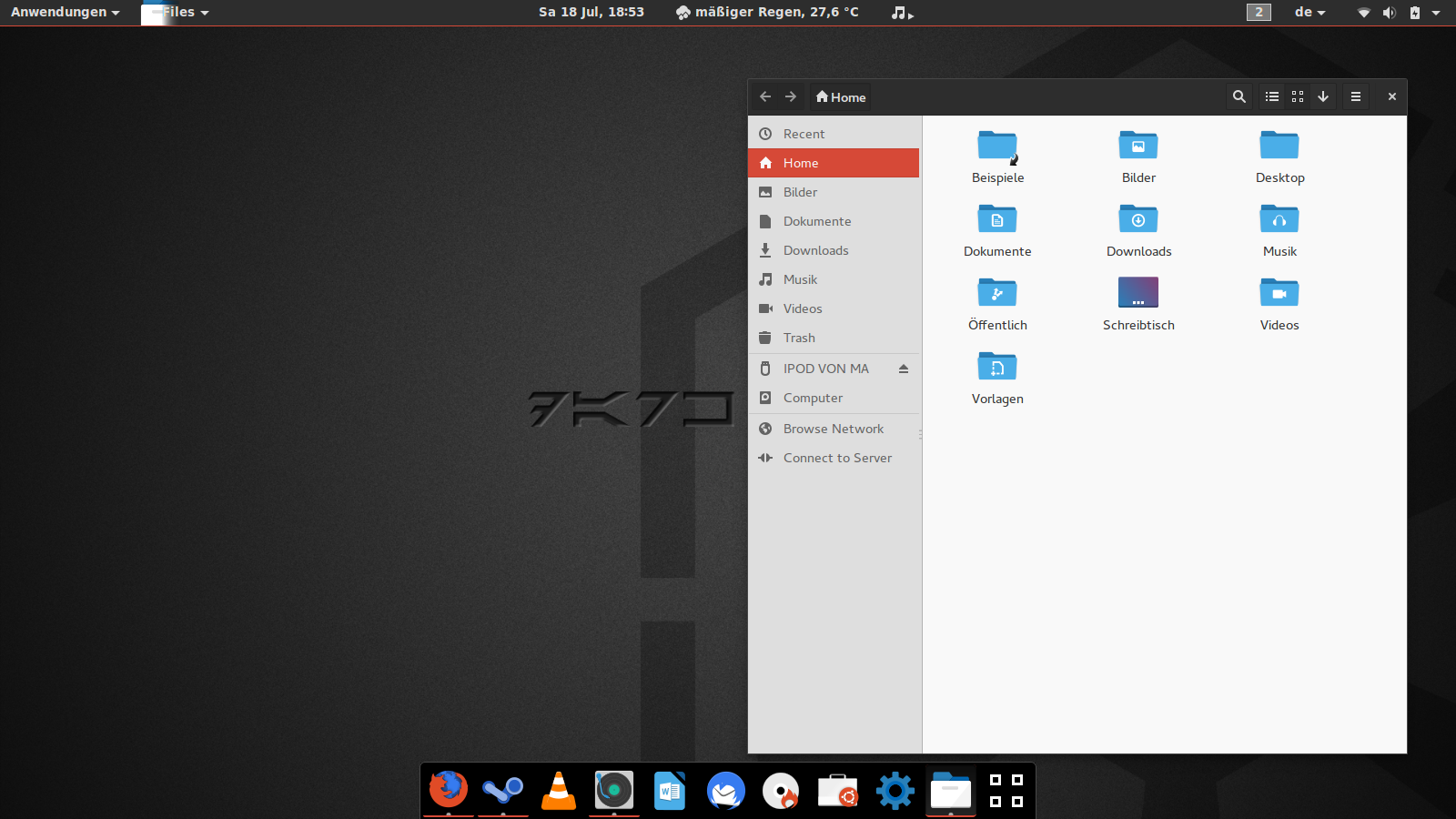1456x819 pixels.
Task: Open the software center bag icon
Action: coord(838,790)
